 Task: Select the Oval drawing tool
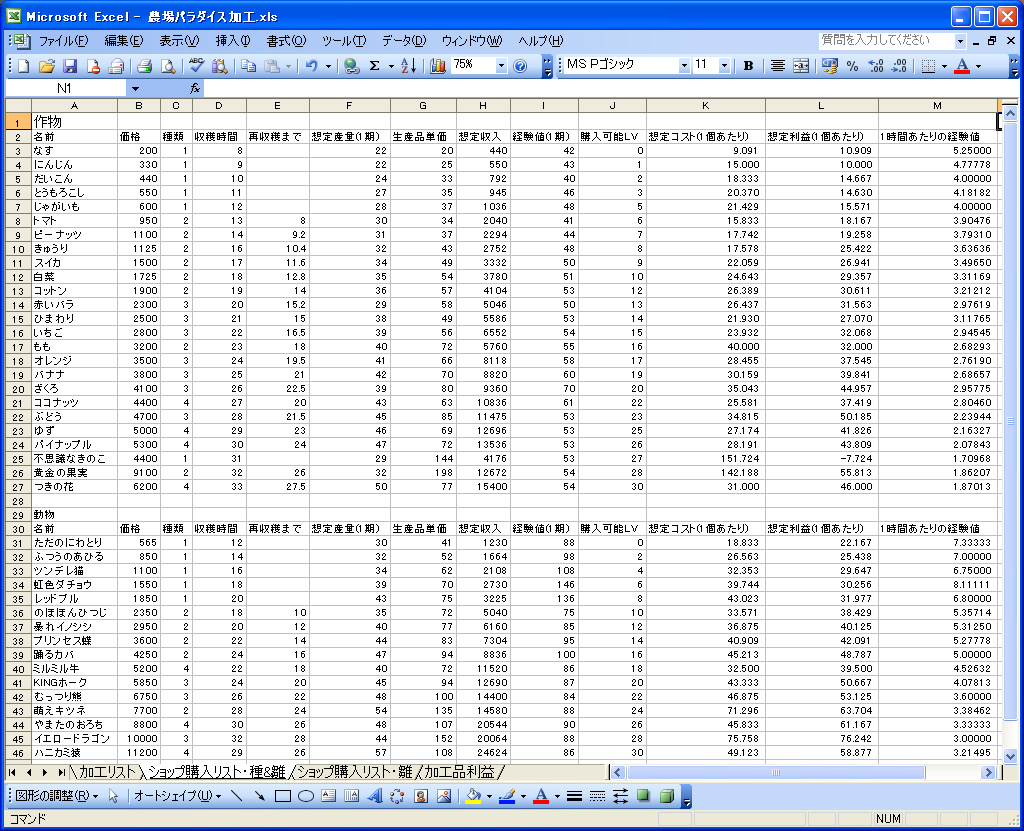point(306,796)
